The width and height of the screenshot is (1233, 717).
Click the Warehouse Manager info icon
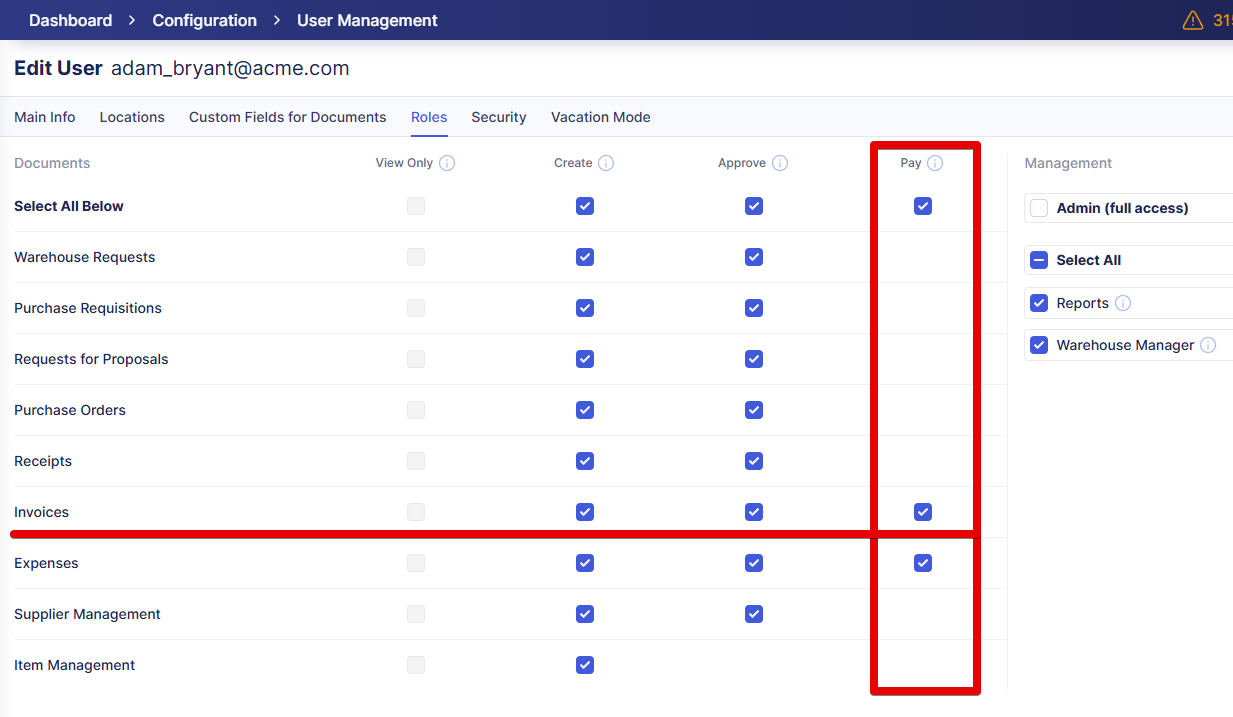(1208, 345)
